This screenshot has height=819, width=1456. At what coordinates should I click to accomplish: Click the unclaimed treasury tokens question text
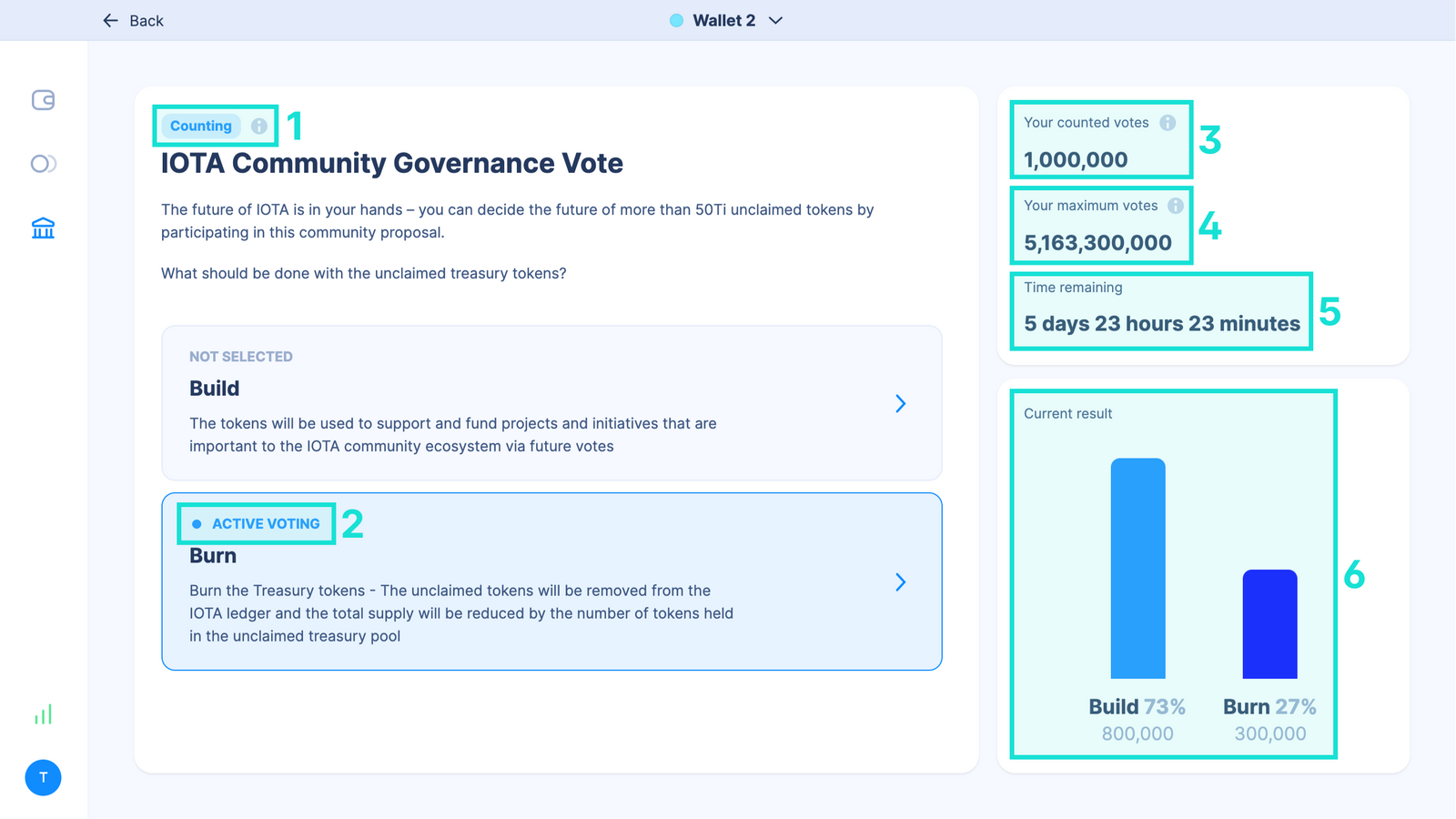(x=364, y=274)
